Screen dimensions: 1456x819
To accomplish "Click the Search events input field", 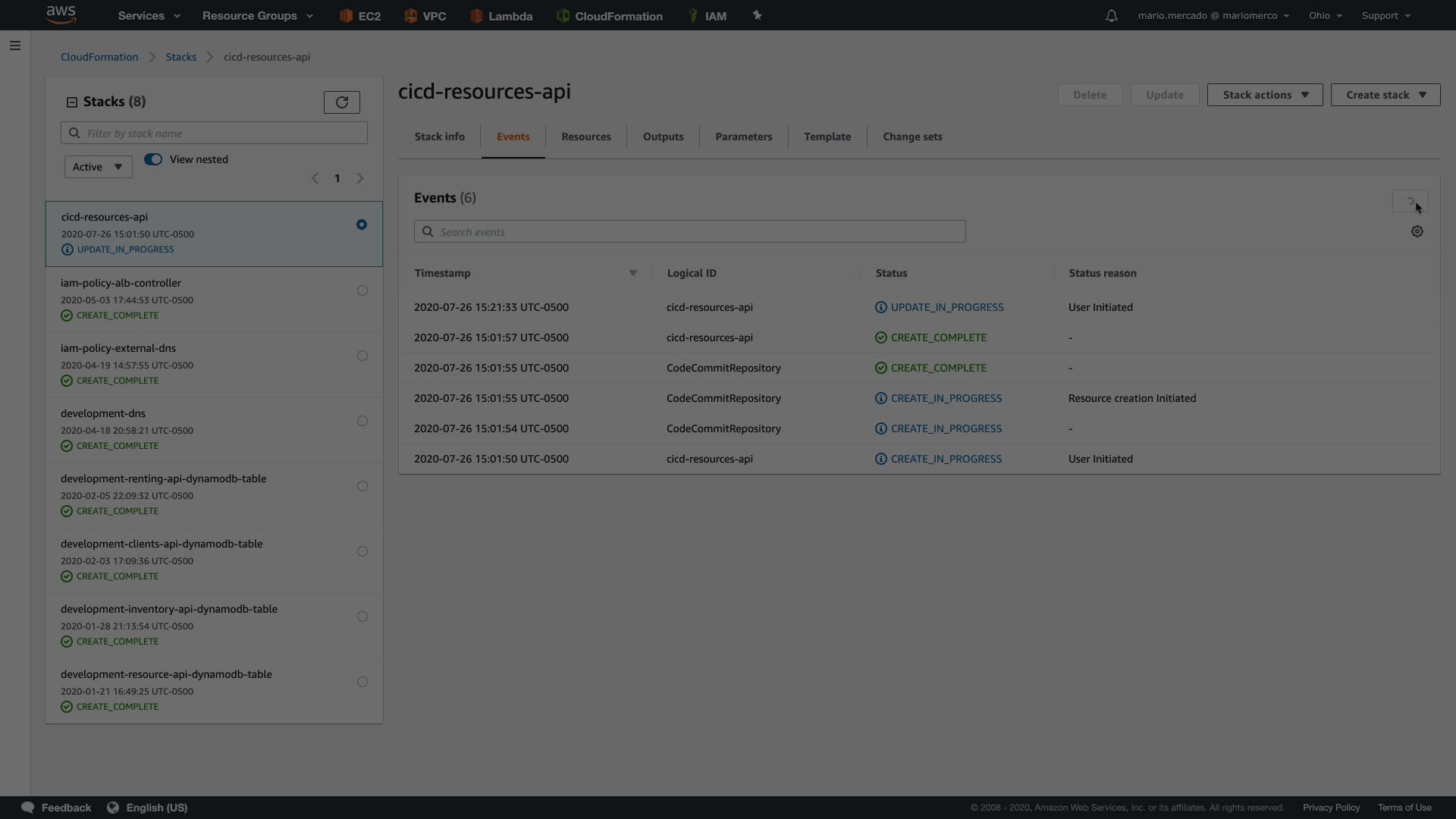I will click(689, 232).
